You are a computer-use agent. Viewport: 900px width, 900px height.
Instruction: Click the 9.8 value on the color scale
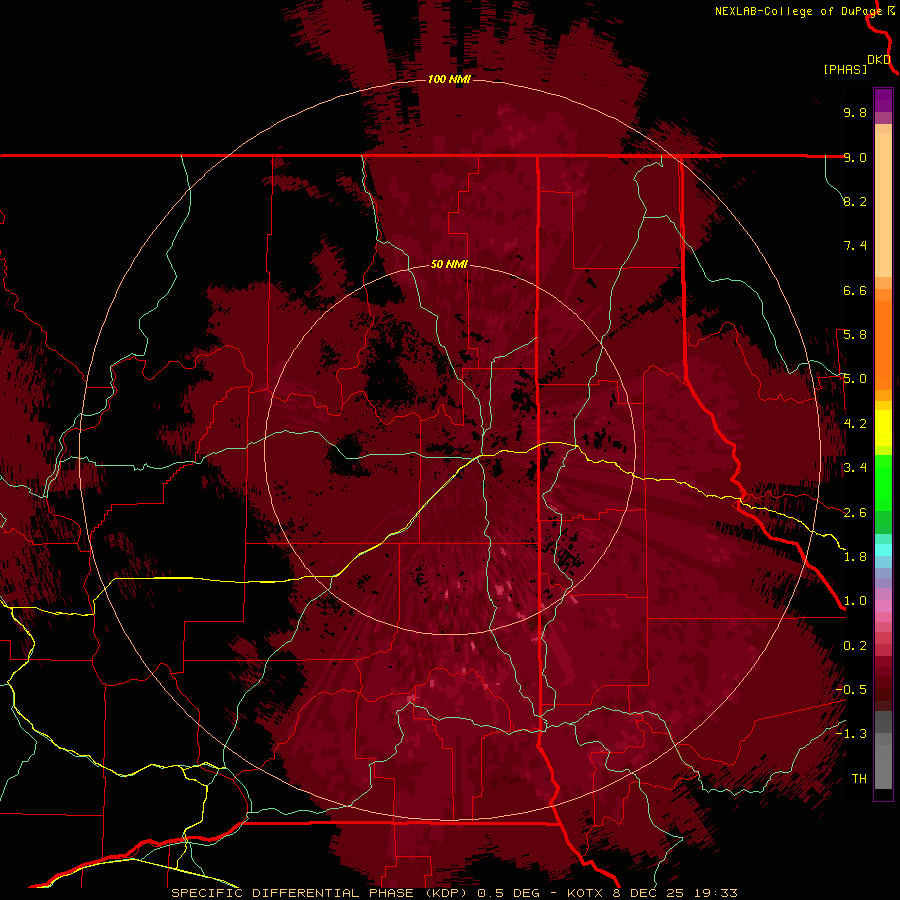pos(855,112)
